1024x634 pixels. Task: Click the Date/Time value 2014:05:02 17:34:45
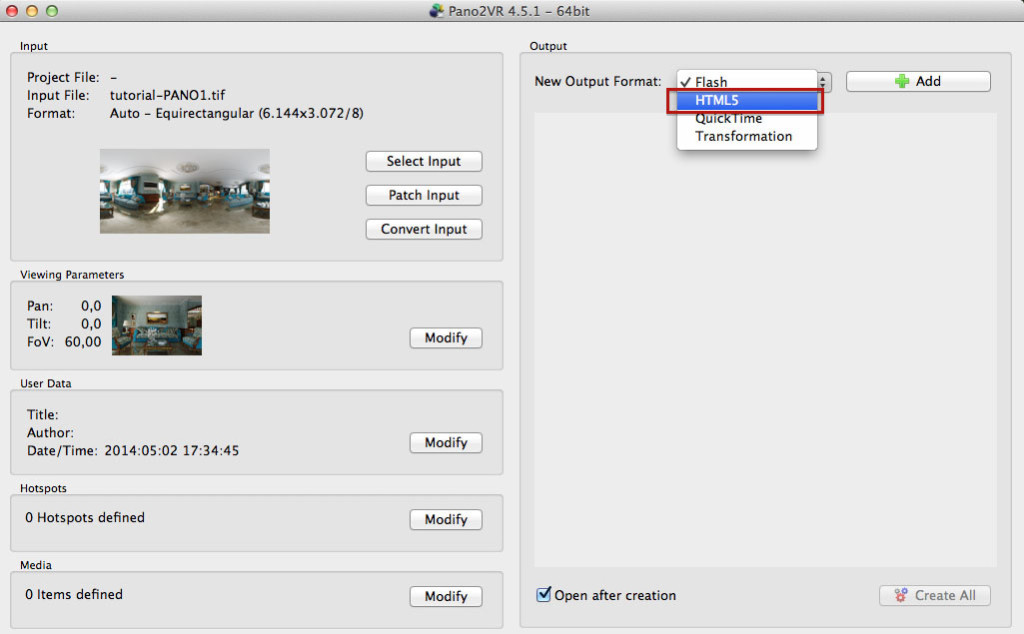[172, 451]
